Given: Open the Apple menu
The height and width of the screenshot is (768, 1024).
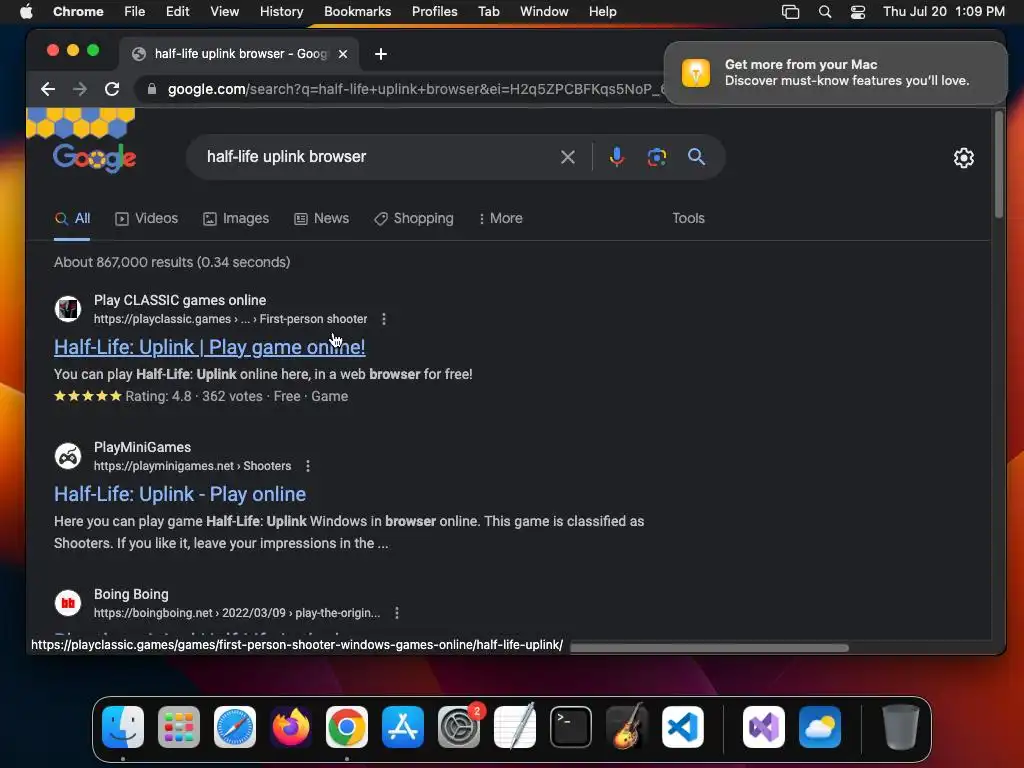Looking at the screenshot, I should pyautogui.click(x=26, y=11).
